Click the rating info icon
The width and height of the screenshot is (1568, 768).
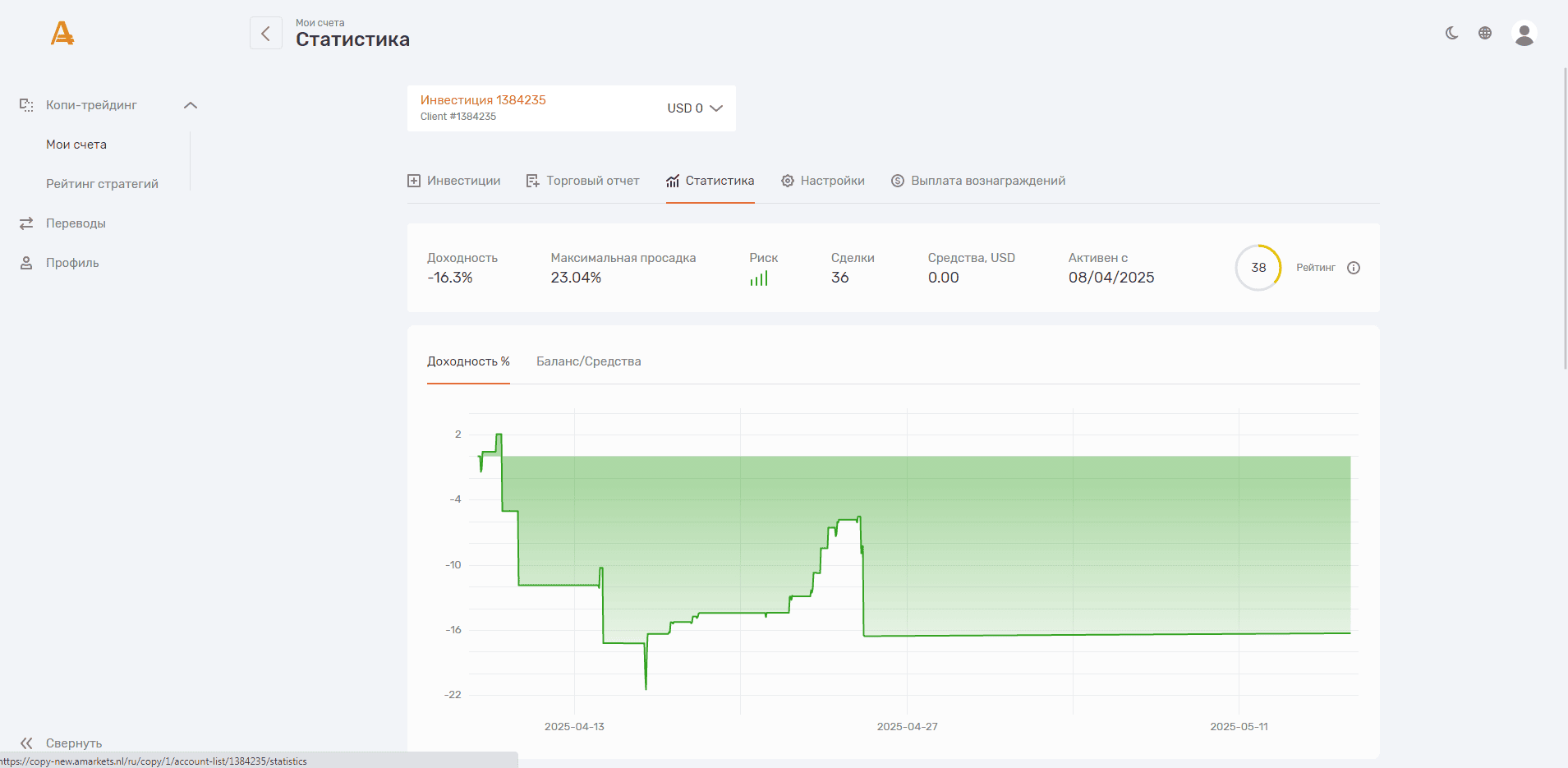[1354, 268]
